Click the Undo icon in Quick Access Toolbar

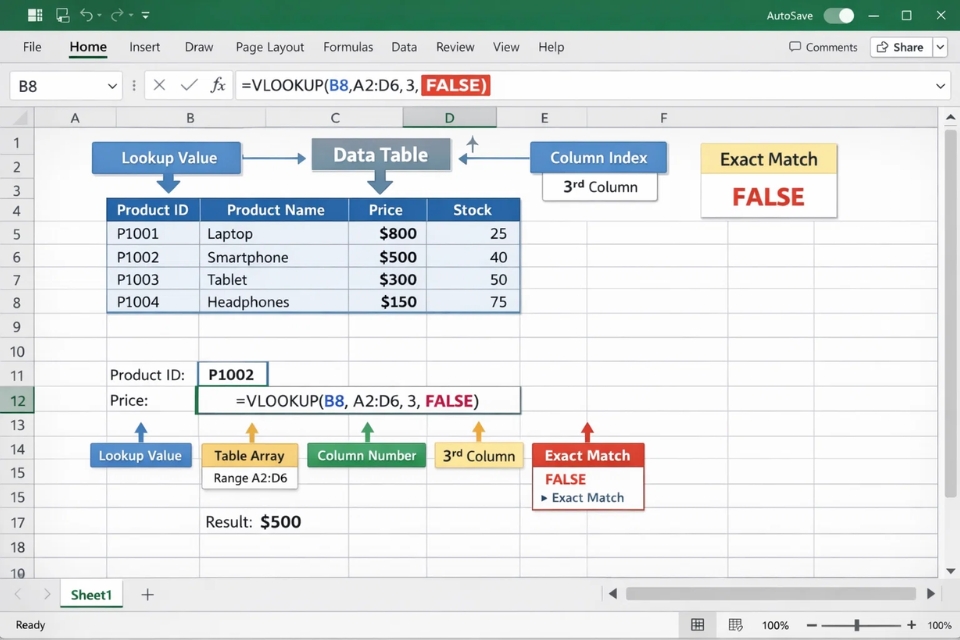pos(87,15)
